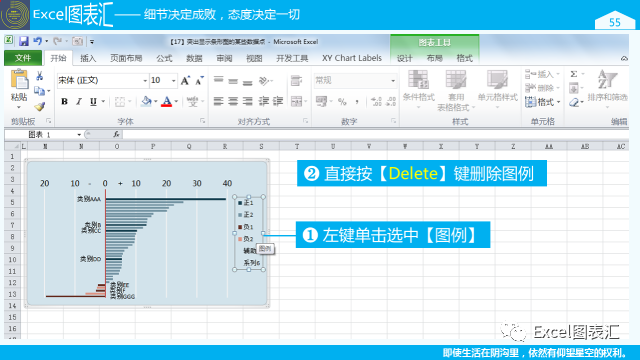Click the Save icon in quick access toolbar

(23, 41)
